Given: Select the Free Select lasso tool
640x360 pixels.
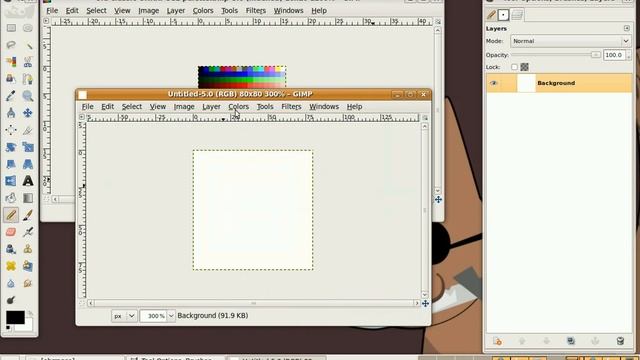Looking at the screenshot, I should (11, 45).
